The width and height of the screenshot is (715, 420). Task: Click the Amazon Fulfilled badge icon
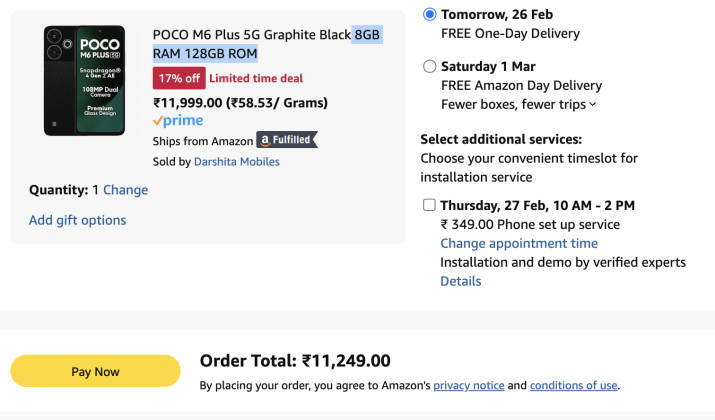286,140
